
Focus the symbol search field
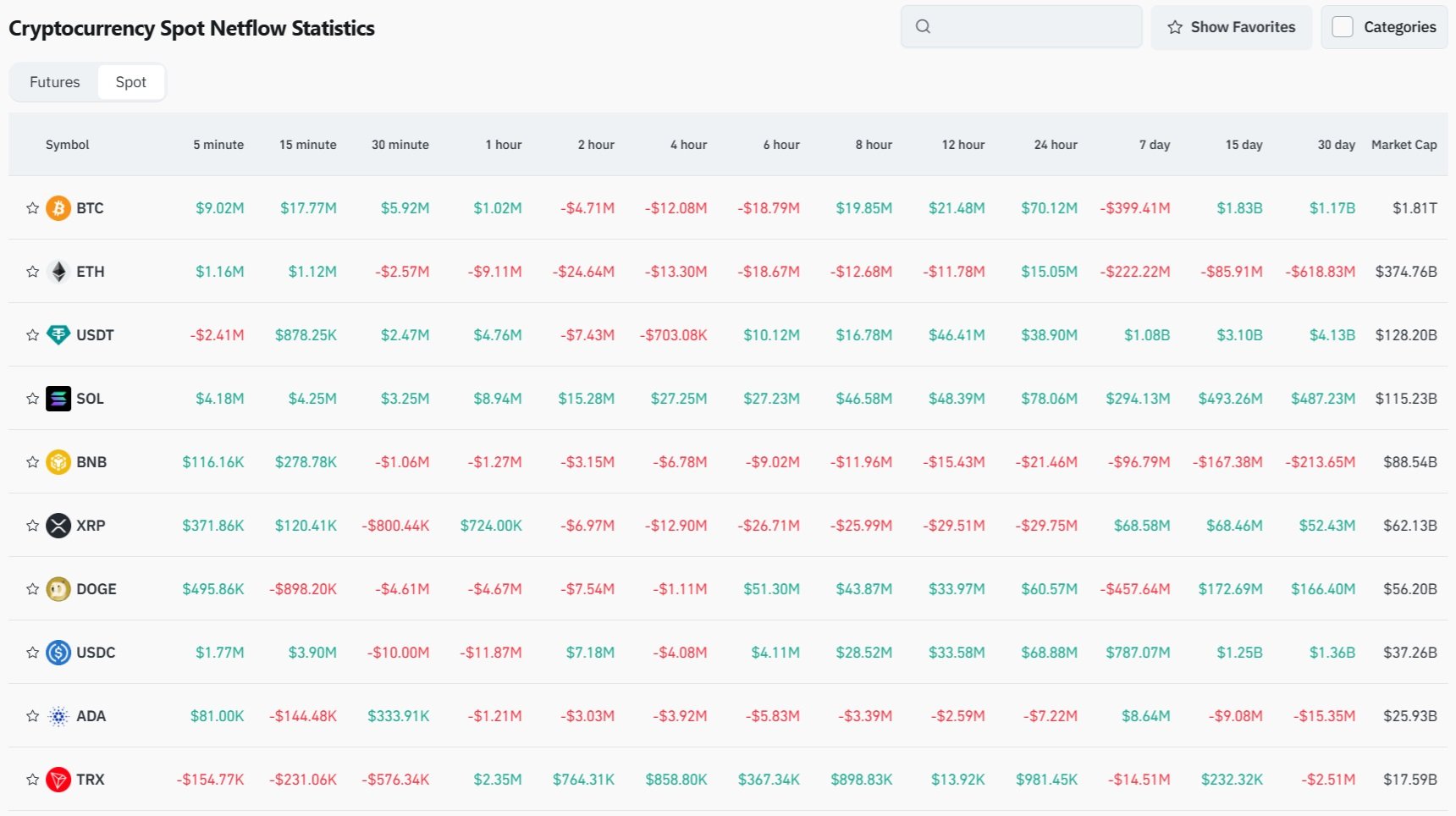pyautogui.click(x=1022, y=27)
